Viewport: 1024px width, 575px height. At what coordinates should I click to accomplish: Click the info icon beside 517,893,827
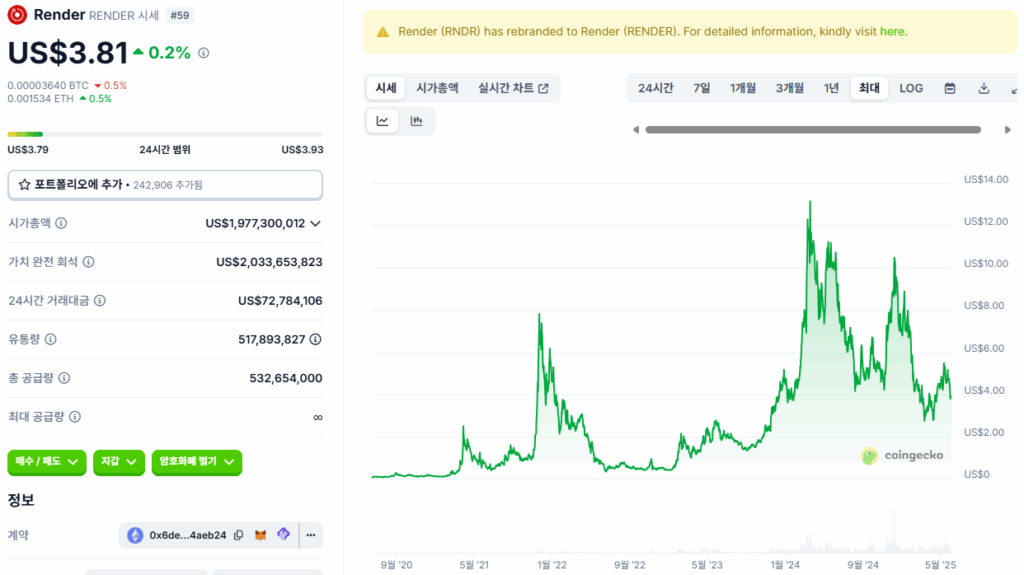pyautogui.click(x=315, y=339)
